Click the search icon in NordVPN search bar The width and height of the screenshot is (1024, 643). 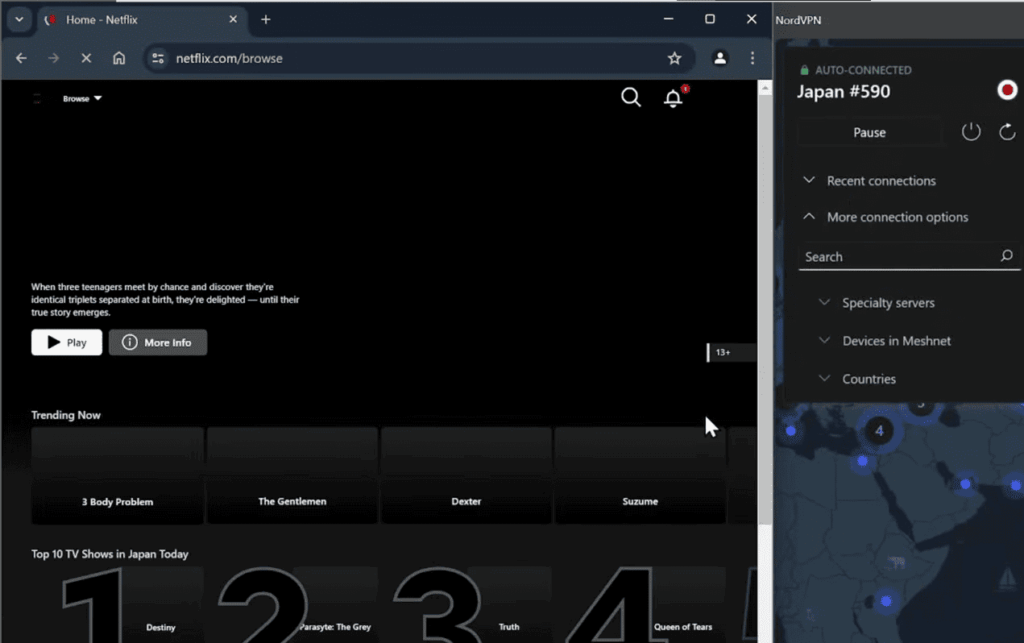pyautogui.click(x=1005, y=256)
